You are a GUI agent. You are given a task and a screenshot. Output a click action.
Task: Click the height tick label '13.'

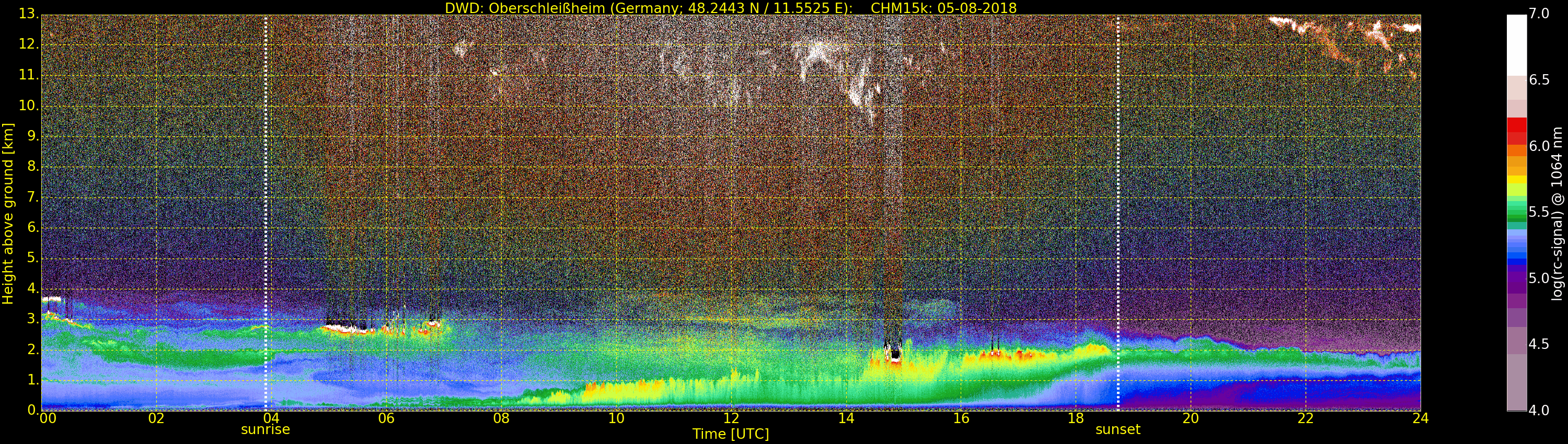click(29, 14)
